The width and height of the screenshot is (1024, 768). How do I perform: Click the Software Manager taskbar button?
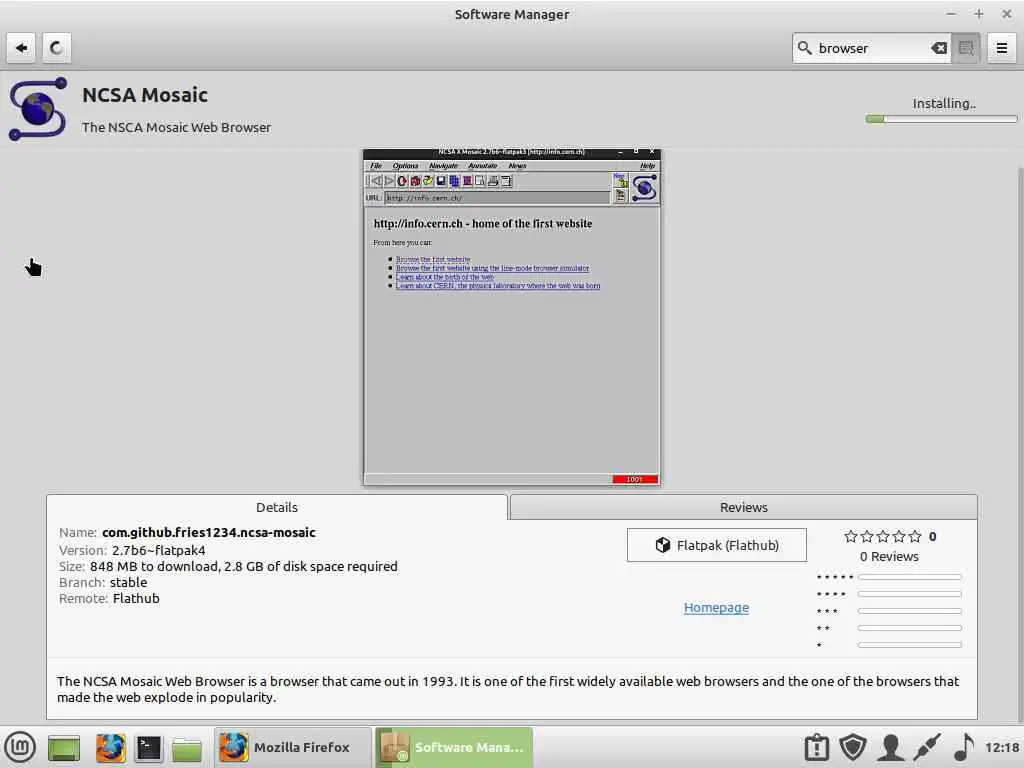[x=454, y=747]
